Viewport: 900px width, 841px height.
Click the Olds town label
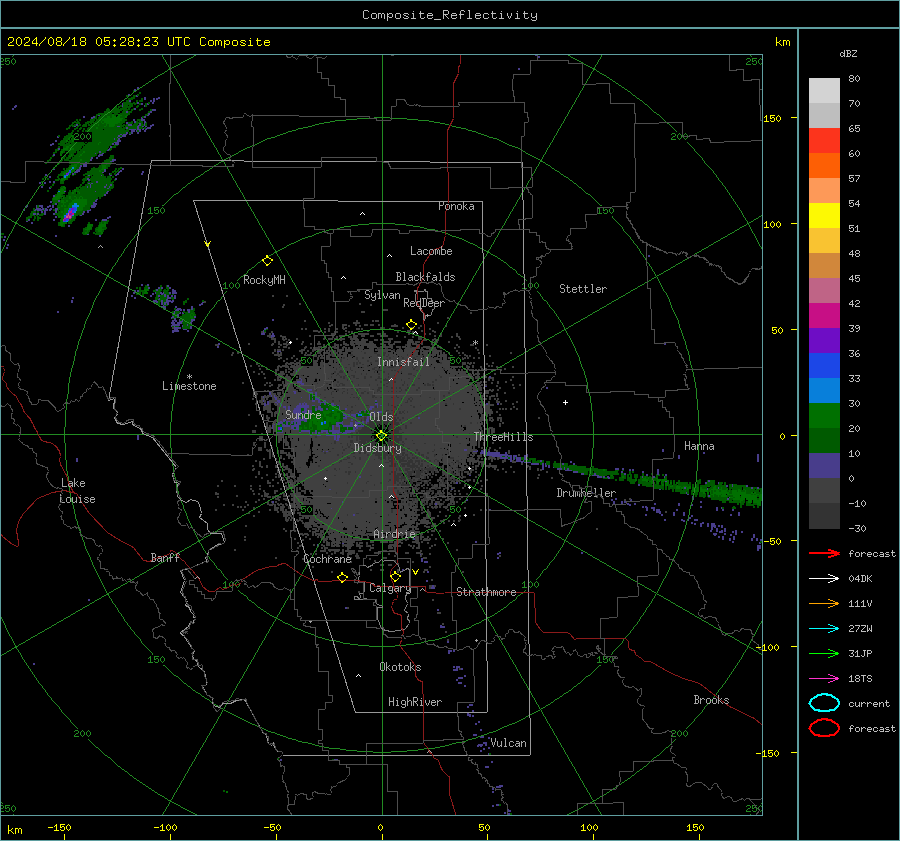381,417
